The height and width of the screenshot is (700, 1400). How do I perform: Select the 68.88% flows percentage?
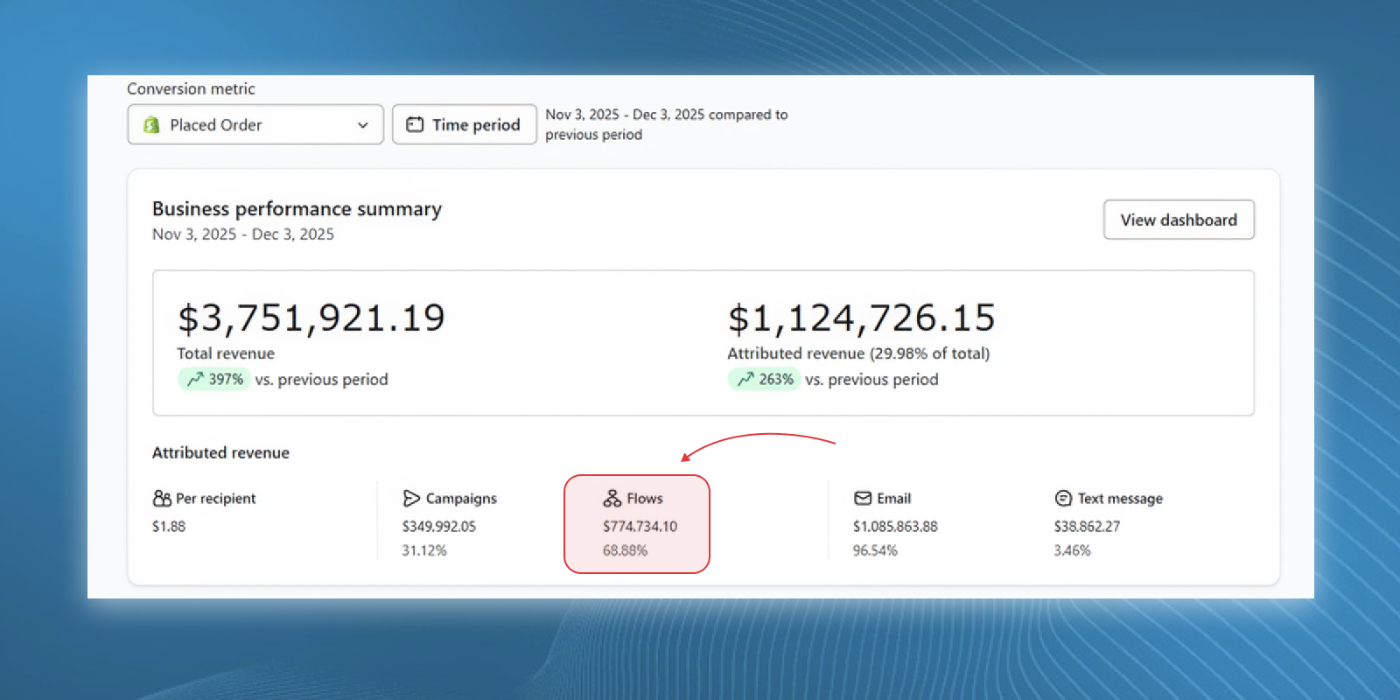(x=625, y=550)
